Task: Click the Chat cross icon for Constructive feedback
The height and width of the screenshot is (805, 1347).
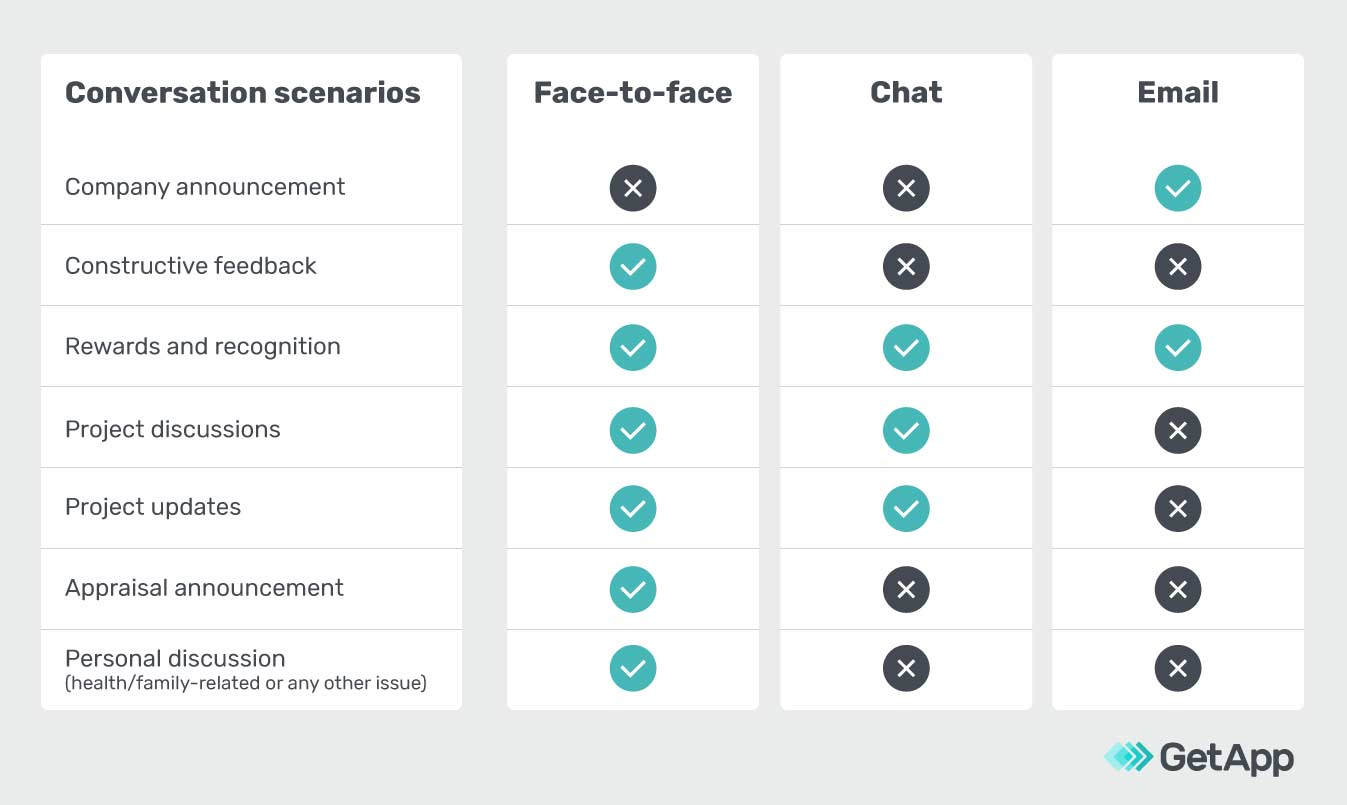Action: (906, 267)
